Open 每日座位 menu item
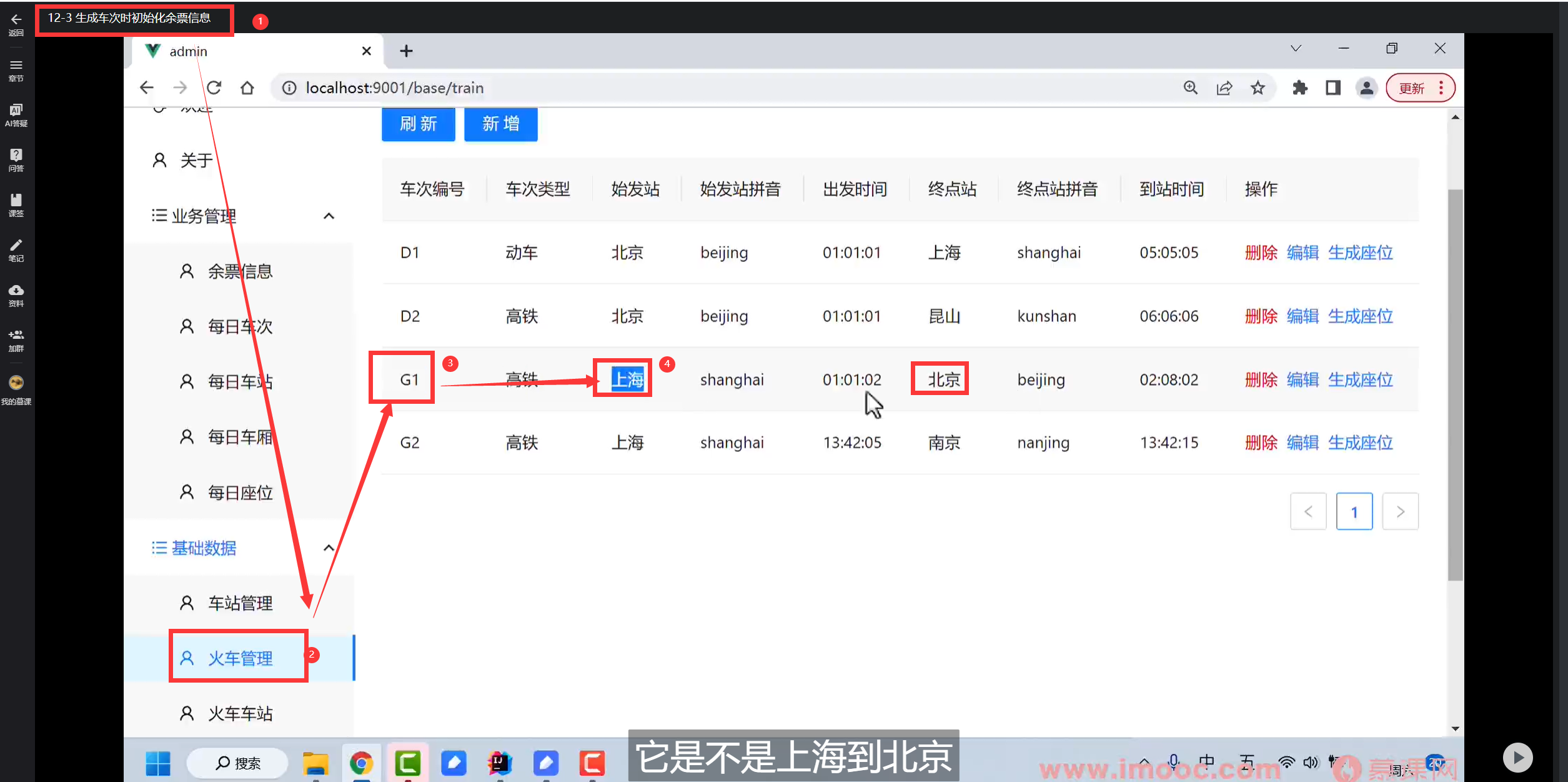1568x782 pixels. (x=240, y=493)
